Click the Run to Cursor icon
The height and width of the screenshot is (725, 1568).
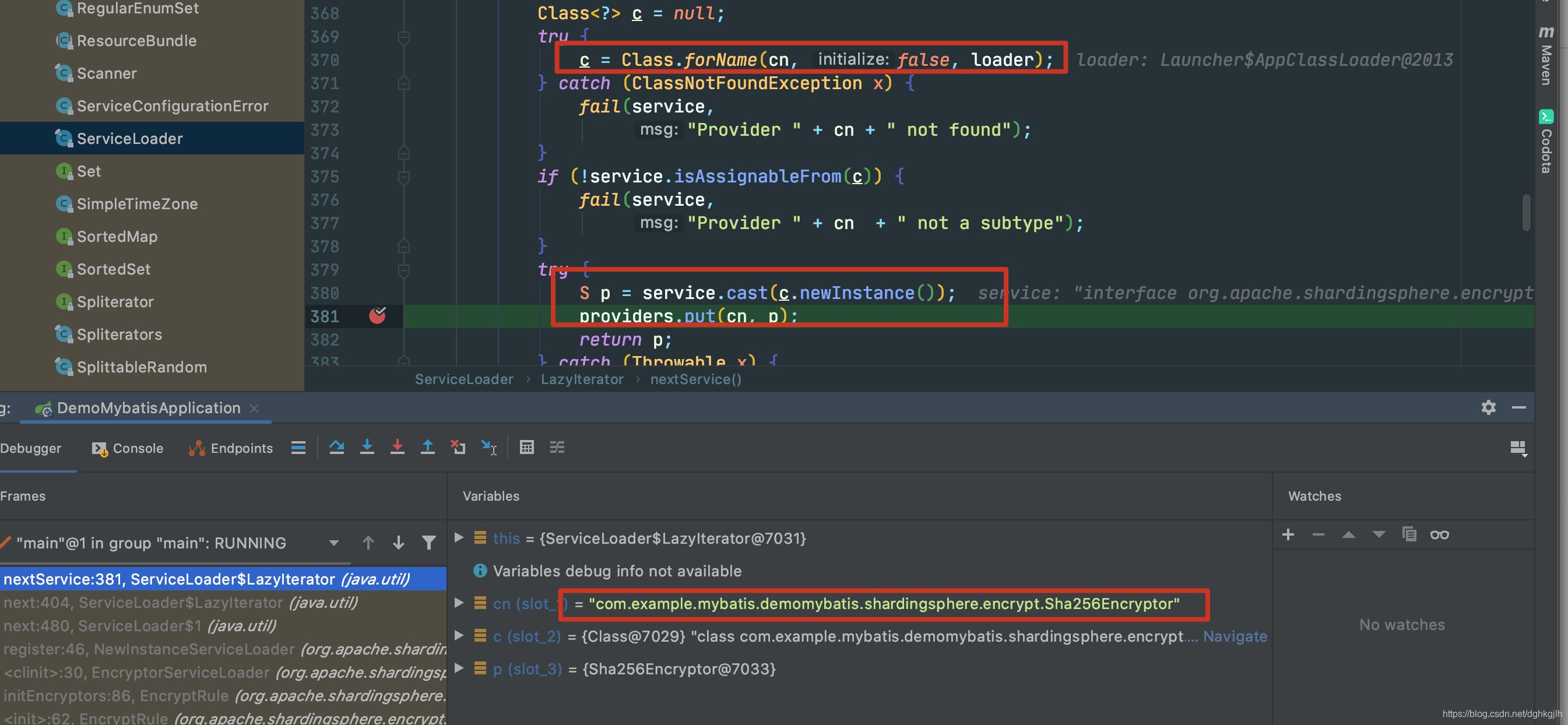[x=489, y=448]
